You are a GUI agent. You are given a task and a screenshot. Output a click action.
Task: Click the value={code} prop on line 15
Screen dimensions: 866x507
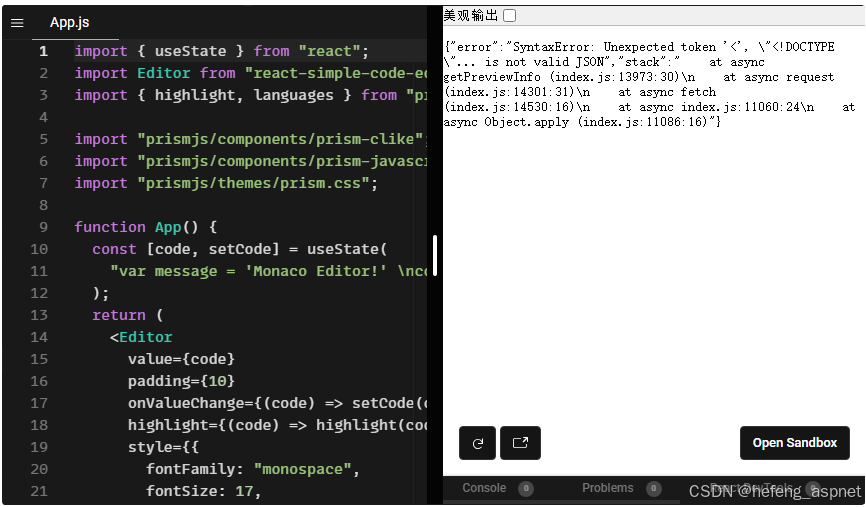click(x=181, y=359)
